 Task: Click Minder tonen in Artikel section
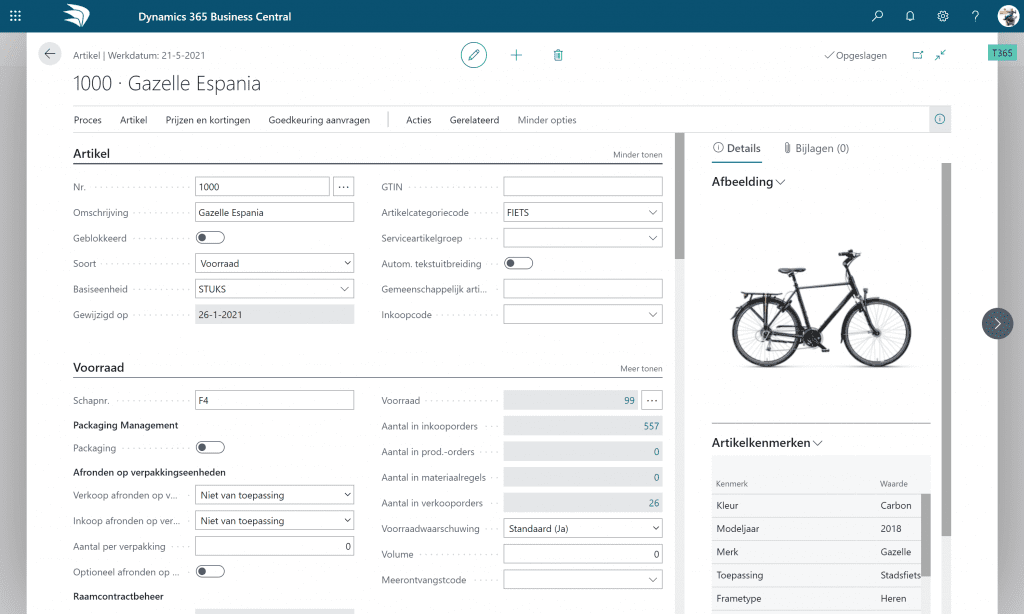[637, 155]
